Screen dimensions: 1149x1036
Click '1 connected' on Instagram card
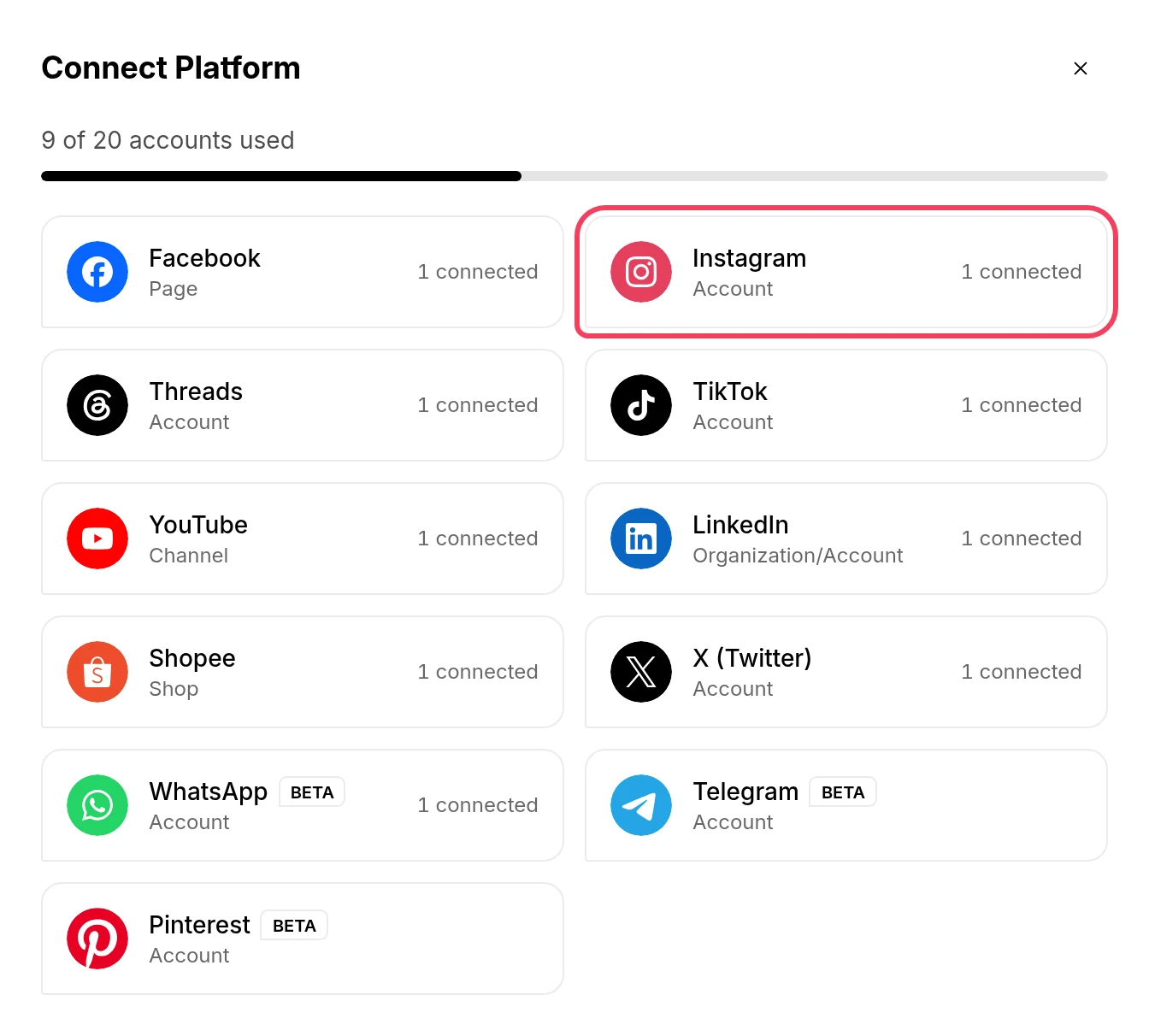tap(1022, 272)
